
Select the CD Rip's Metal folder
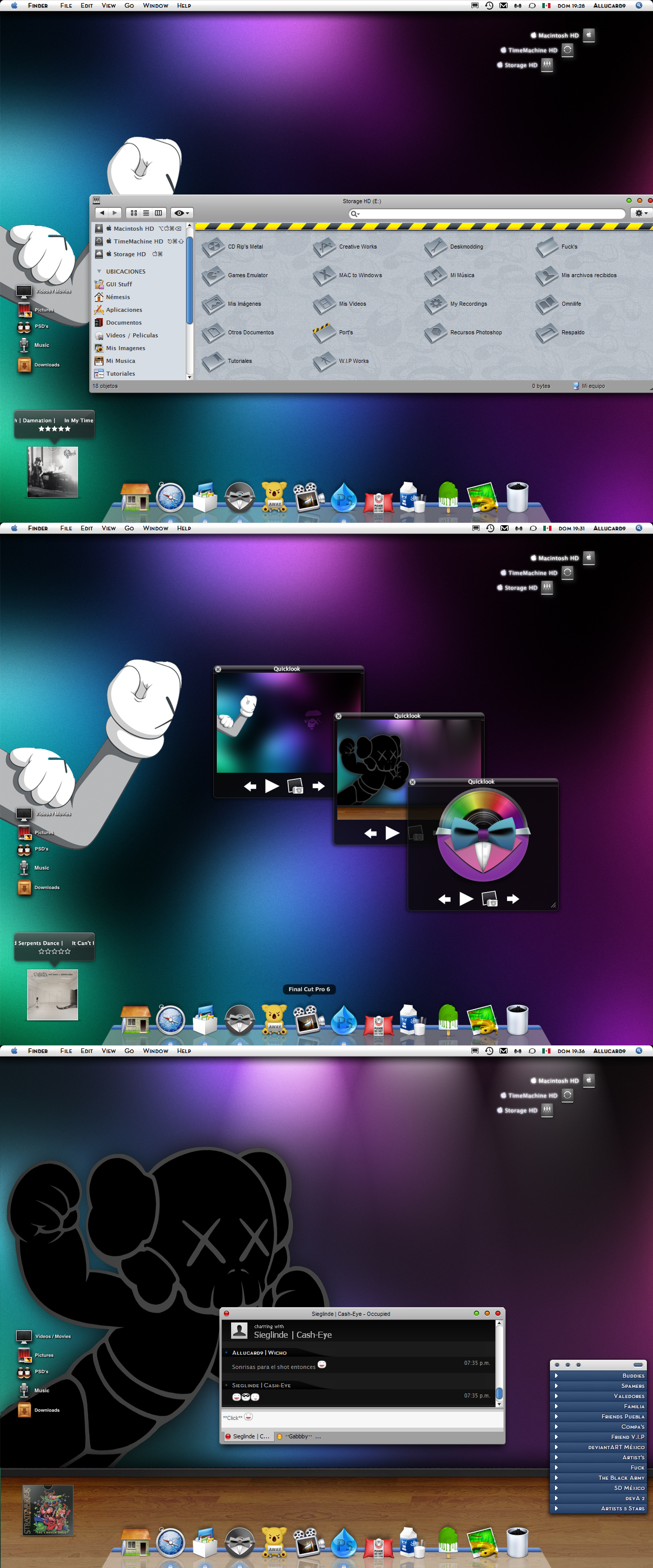tap(233, 247)
